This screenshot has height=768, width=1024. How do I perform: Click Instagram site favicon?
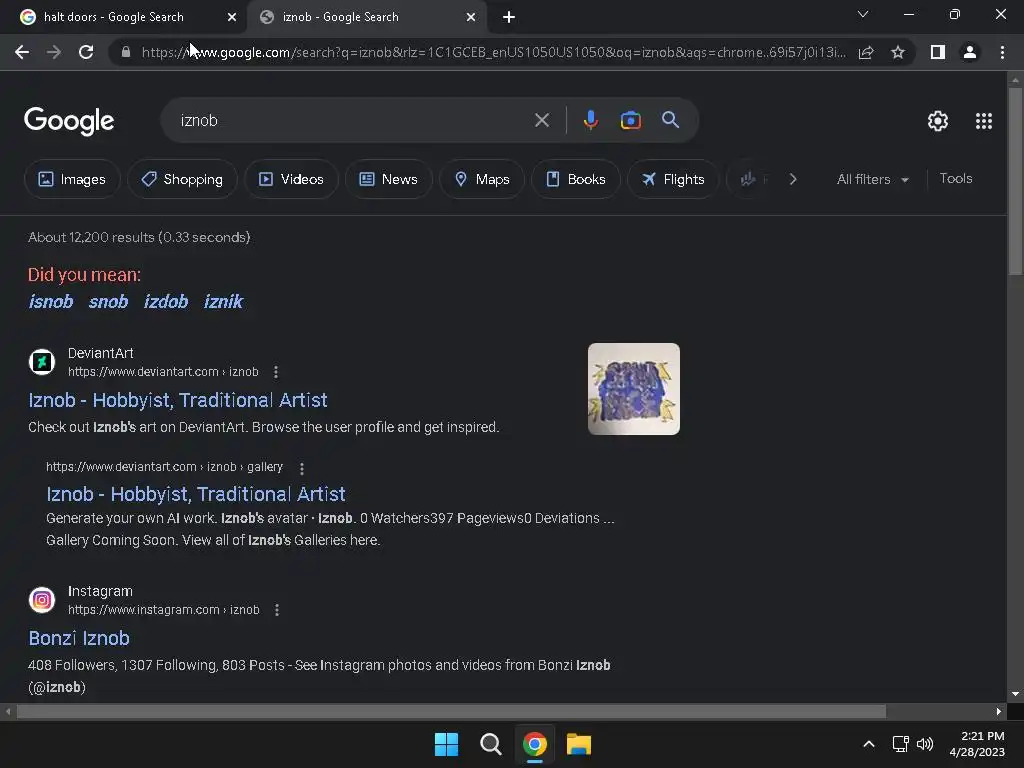(x=42, y=600)
